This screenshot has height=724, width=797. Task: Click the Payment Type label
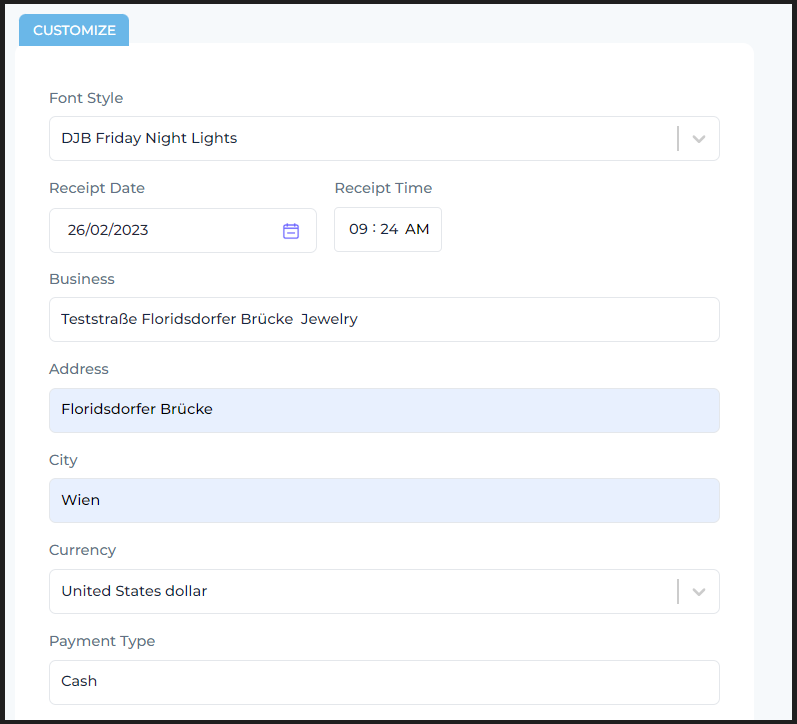[102, 641]
